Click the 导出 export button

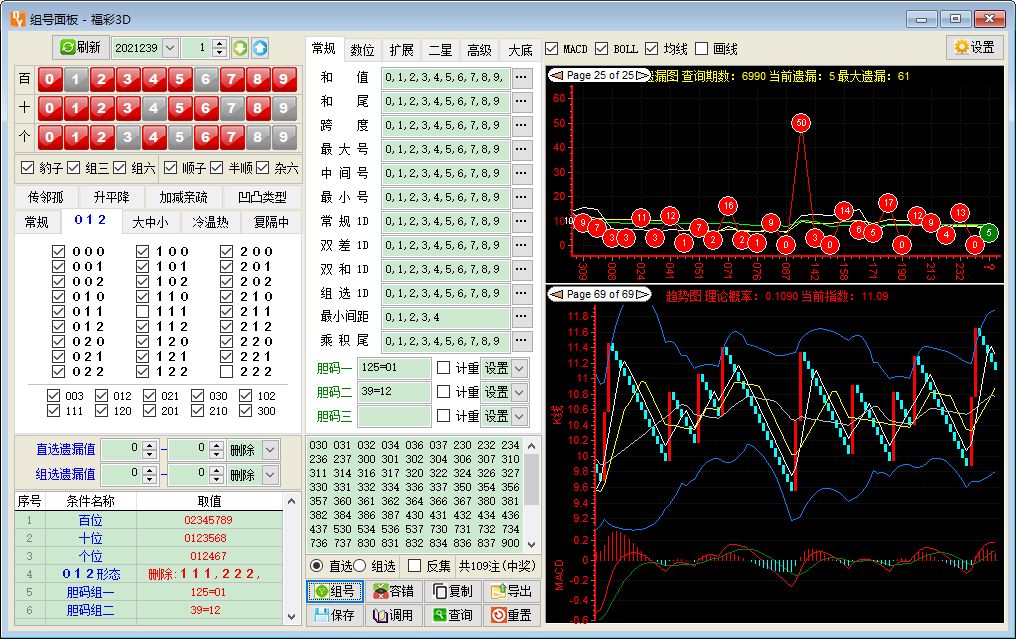[x=511, y=591]
